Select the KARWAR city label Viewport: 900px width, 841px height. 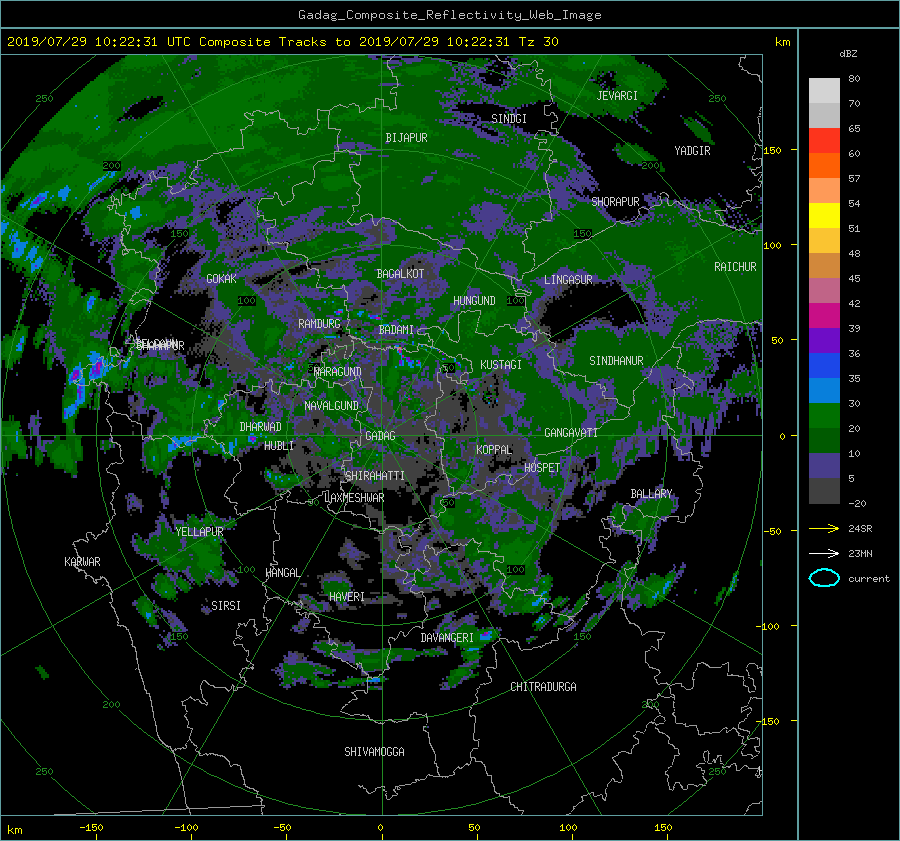coord(82,562)
